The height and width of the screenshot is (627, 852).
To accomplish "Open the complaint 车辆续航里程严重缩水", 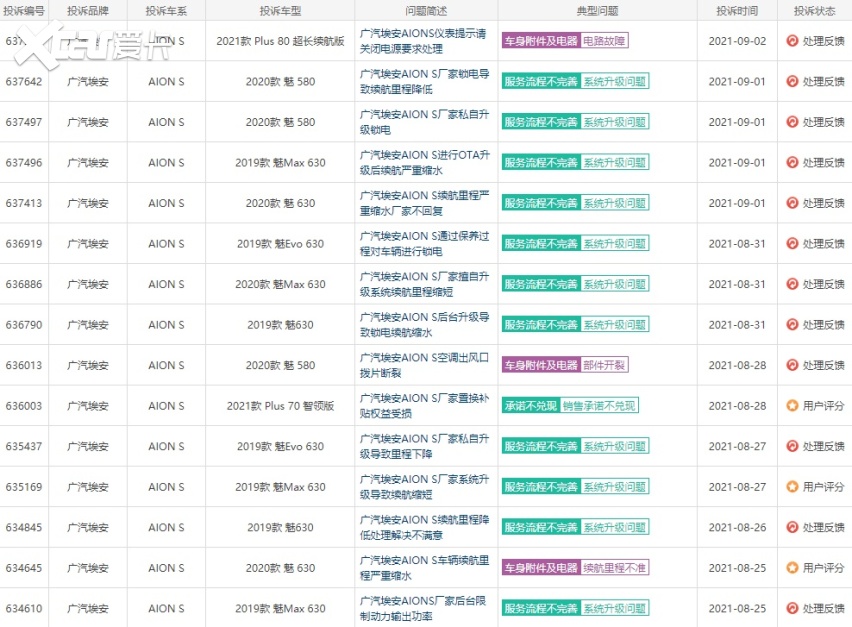I will 424,568.
